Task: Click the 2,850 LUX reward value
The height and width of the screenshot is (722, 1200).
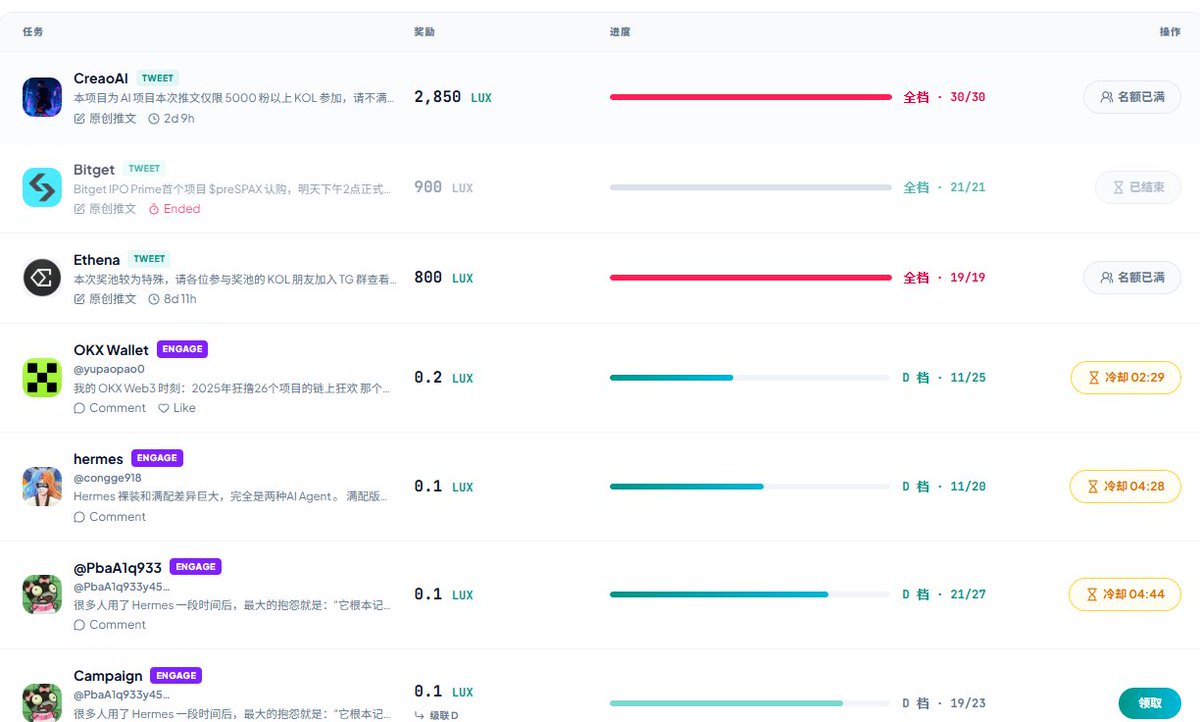Action: 453,97
